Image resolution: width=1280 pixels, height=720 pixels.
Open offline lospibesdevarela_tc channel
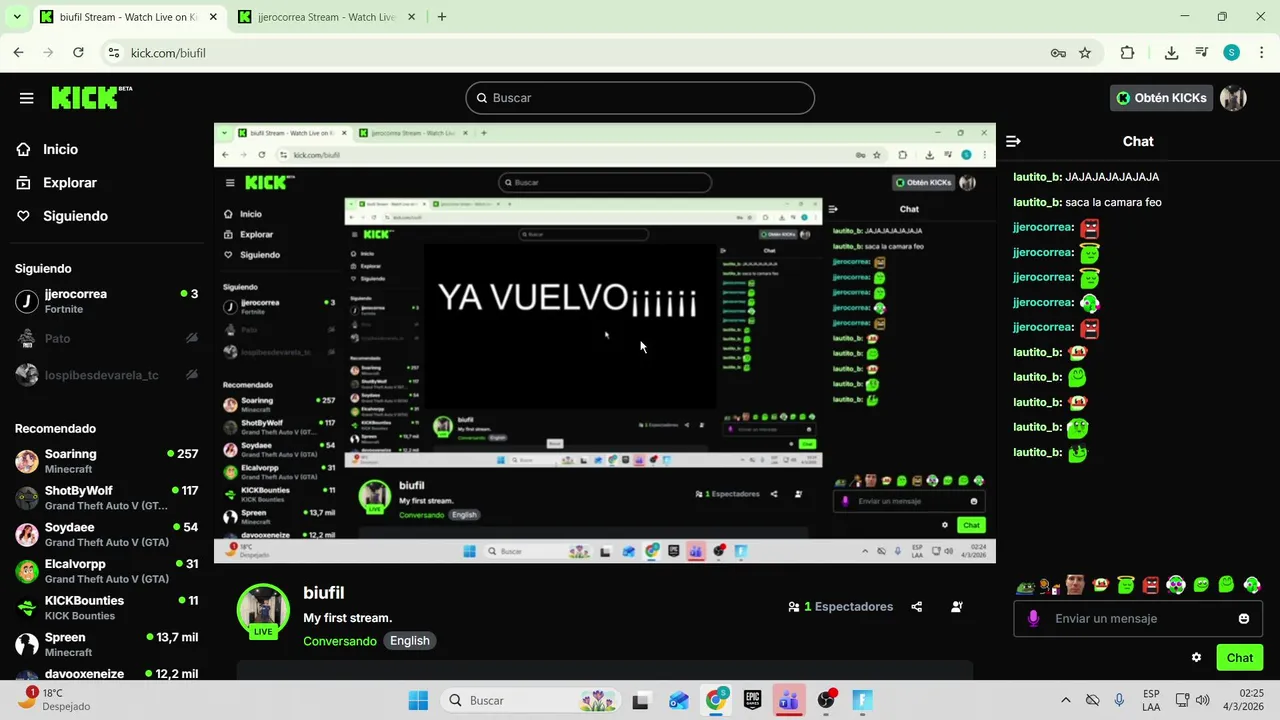(106, 375)
